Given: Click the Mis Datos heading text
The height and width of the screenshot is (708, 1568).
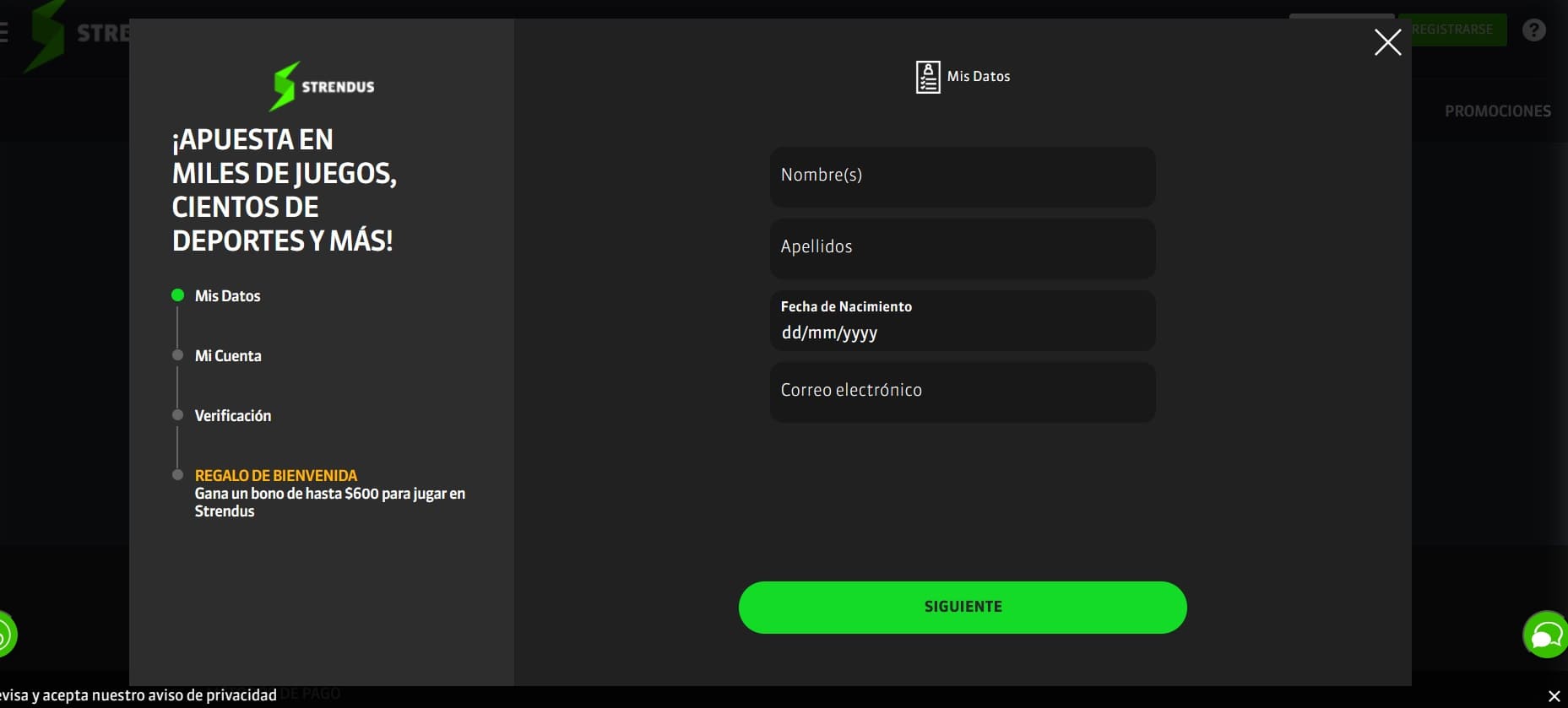Looking at the screenshot, I should 979,77.
